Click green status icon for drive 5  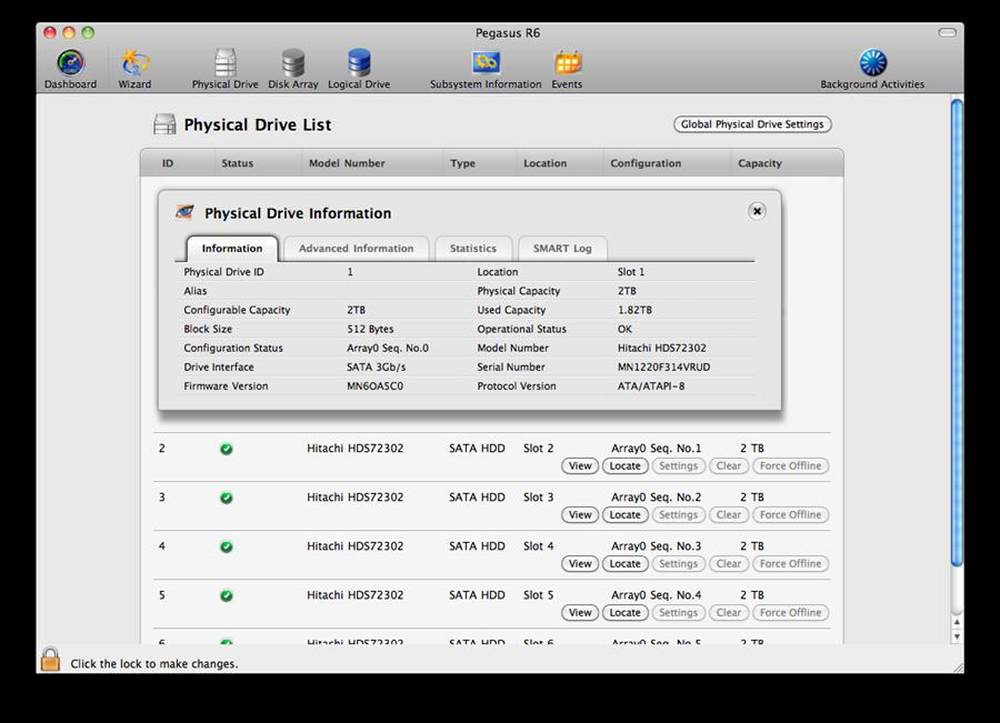click(x=226, y=596)
